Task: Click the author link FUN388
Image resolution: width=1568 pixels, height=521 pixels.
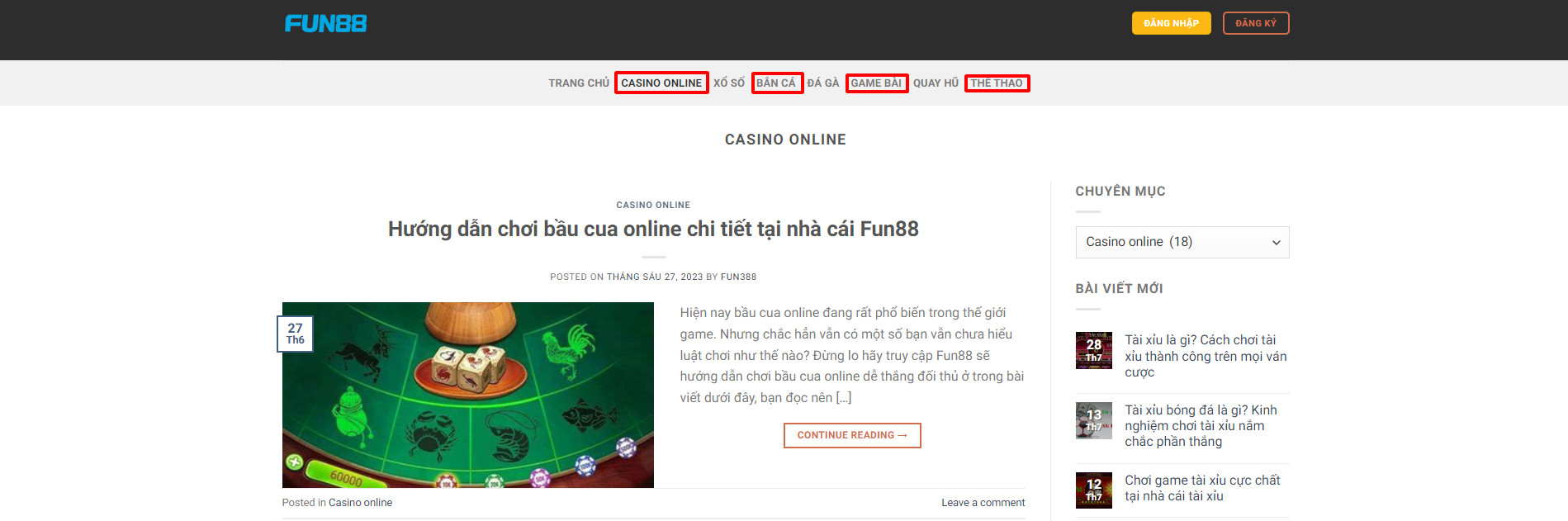Action: tap(738, 277)
